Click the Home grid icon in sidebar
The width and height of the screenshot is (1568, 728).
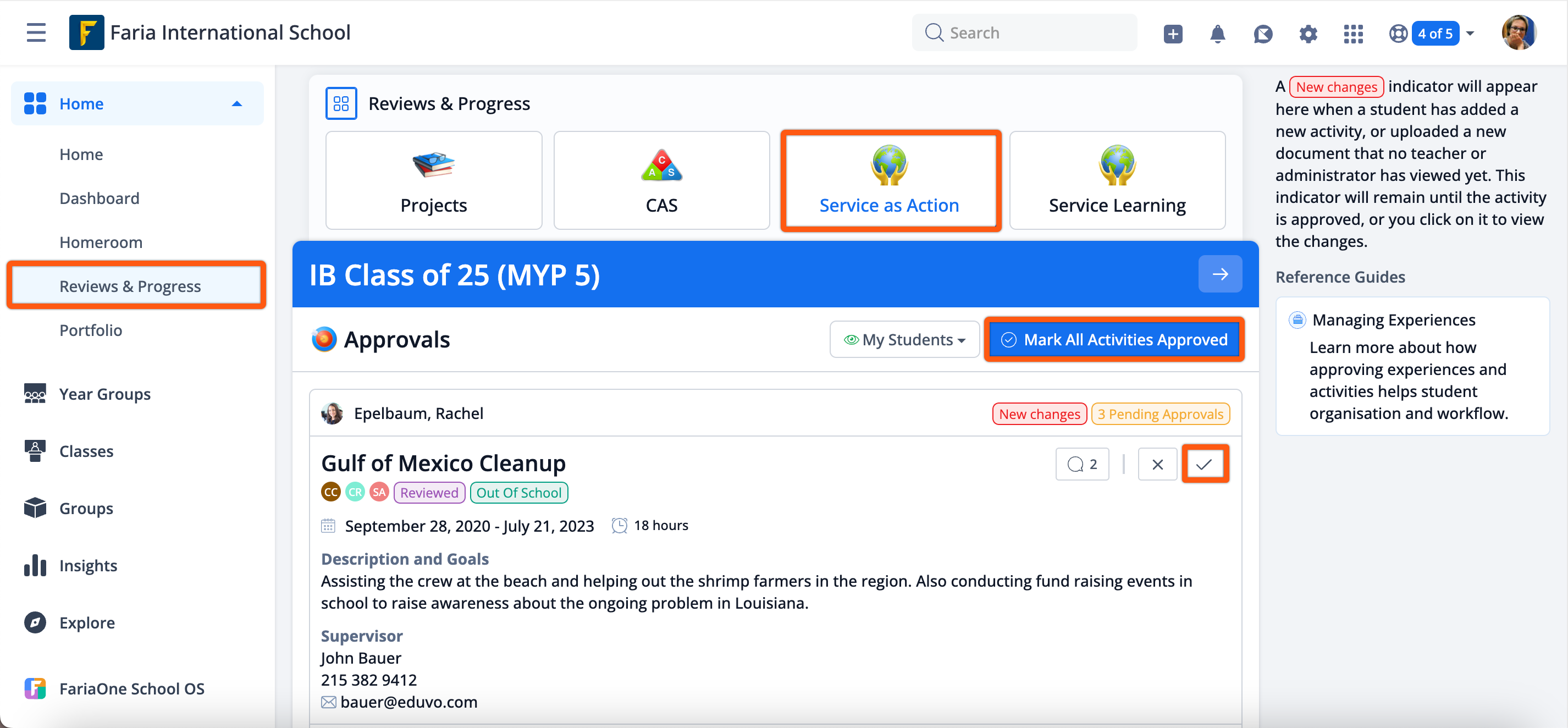(x=35, y=103)
